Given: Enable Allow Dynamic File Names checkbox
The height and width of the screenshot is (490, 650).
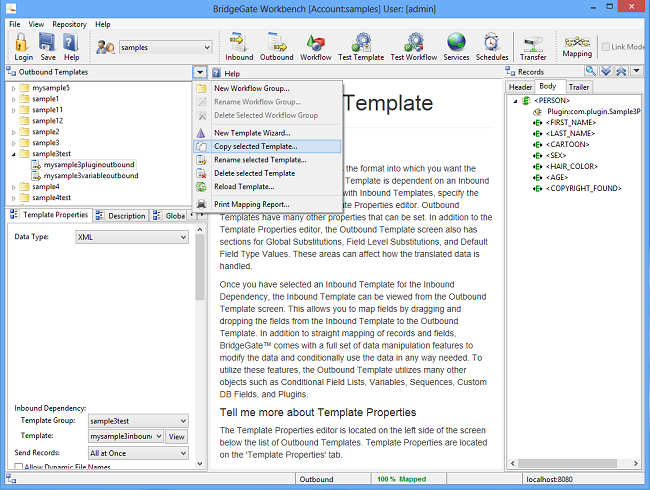Looking at the screenshot, I should pos(19,467).
